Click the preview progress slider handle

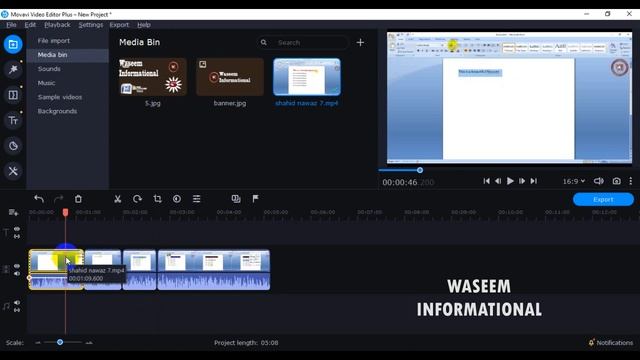click(x=420, y=170)
